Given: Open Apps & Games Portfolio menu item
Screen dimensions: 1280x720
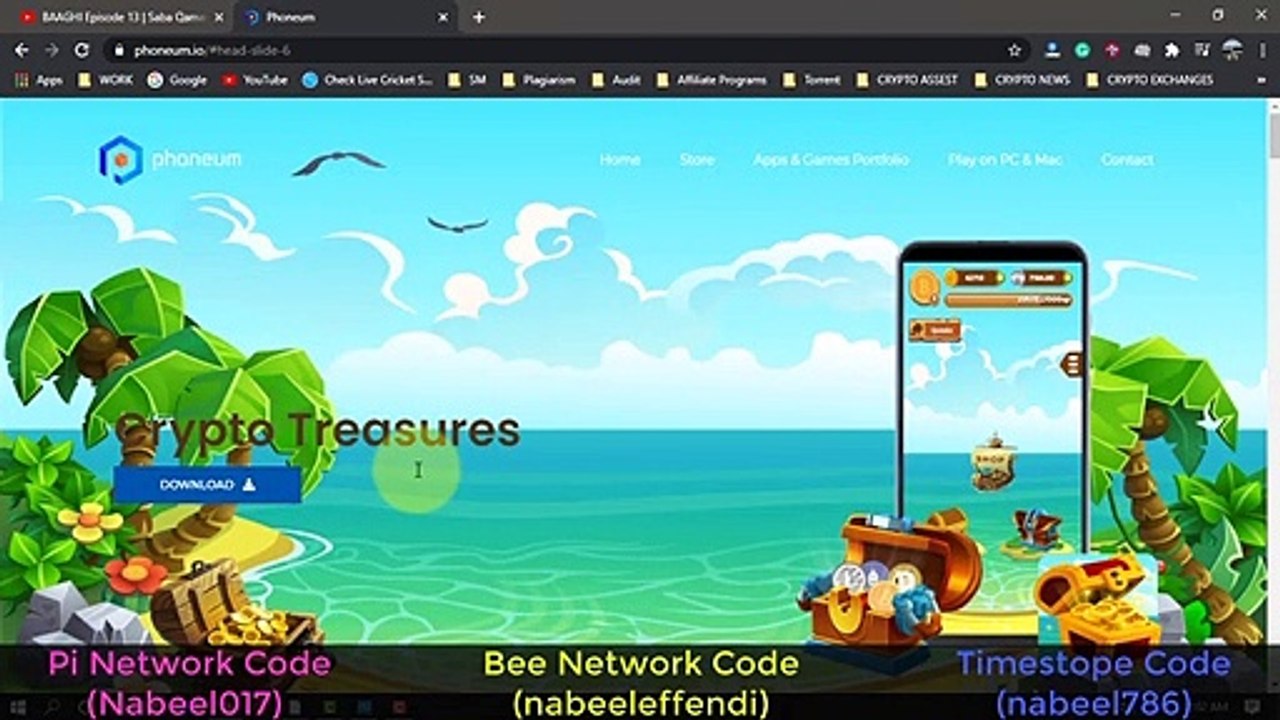Looking at the screenshot, I should (x=831, y=160).
